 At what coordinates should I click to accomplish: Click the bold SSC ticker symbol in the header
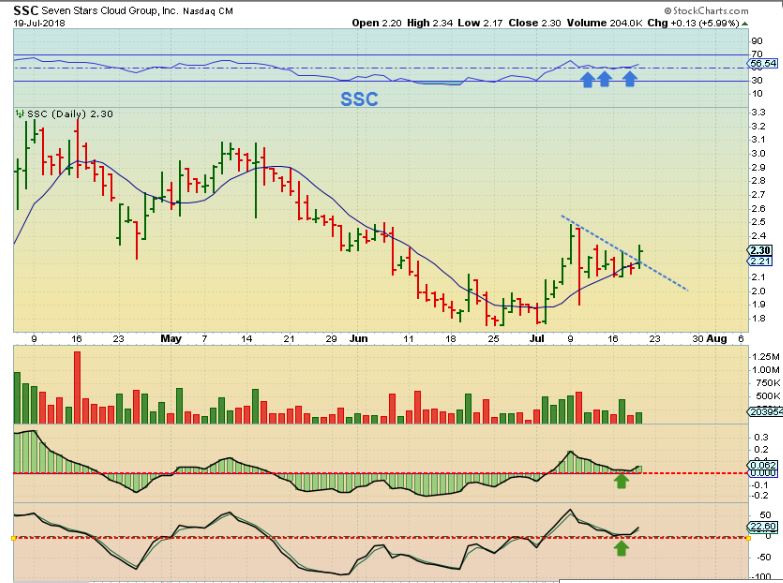click(x=25, y=10)
